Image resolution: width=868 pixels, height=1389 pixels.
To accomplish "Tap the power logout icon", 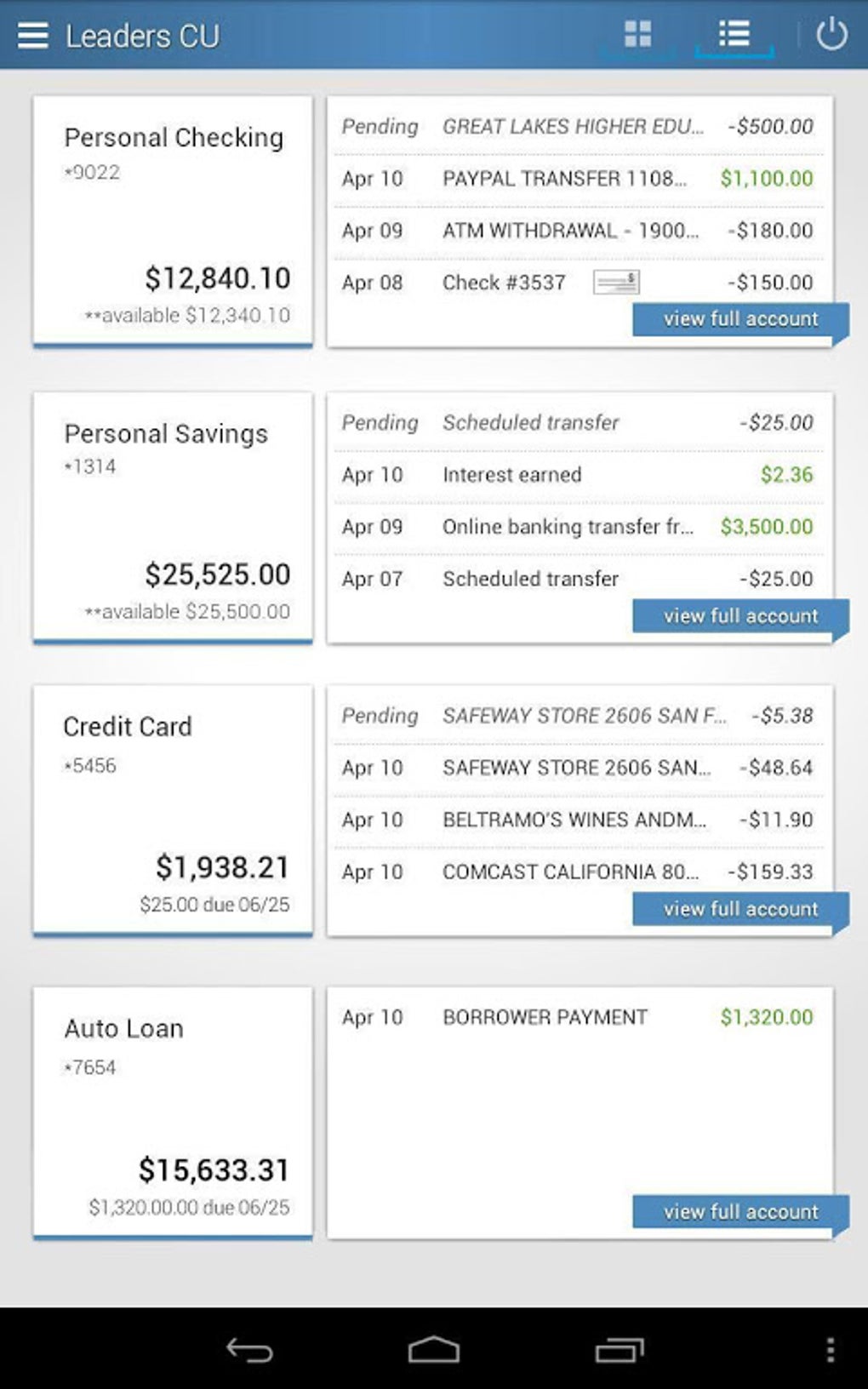I will point(831,35).
